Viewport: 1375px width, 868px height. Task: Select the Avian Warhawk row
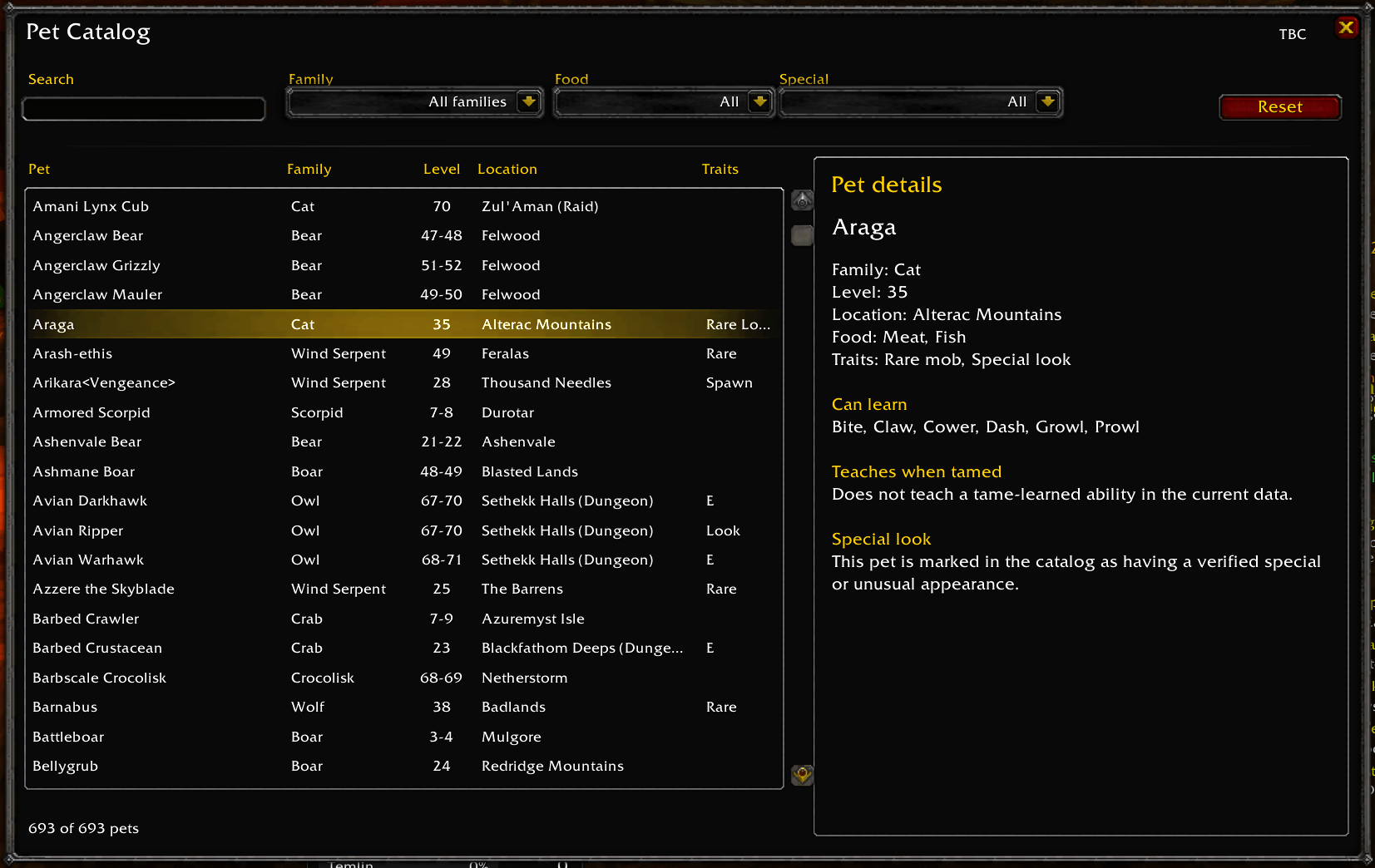coord(404,560)
